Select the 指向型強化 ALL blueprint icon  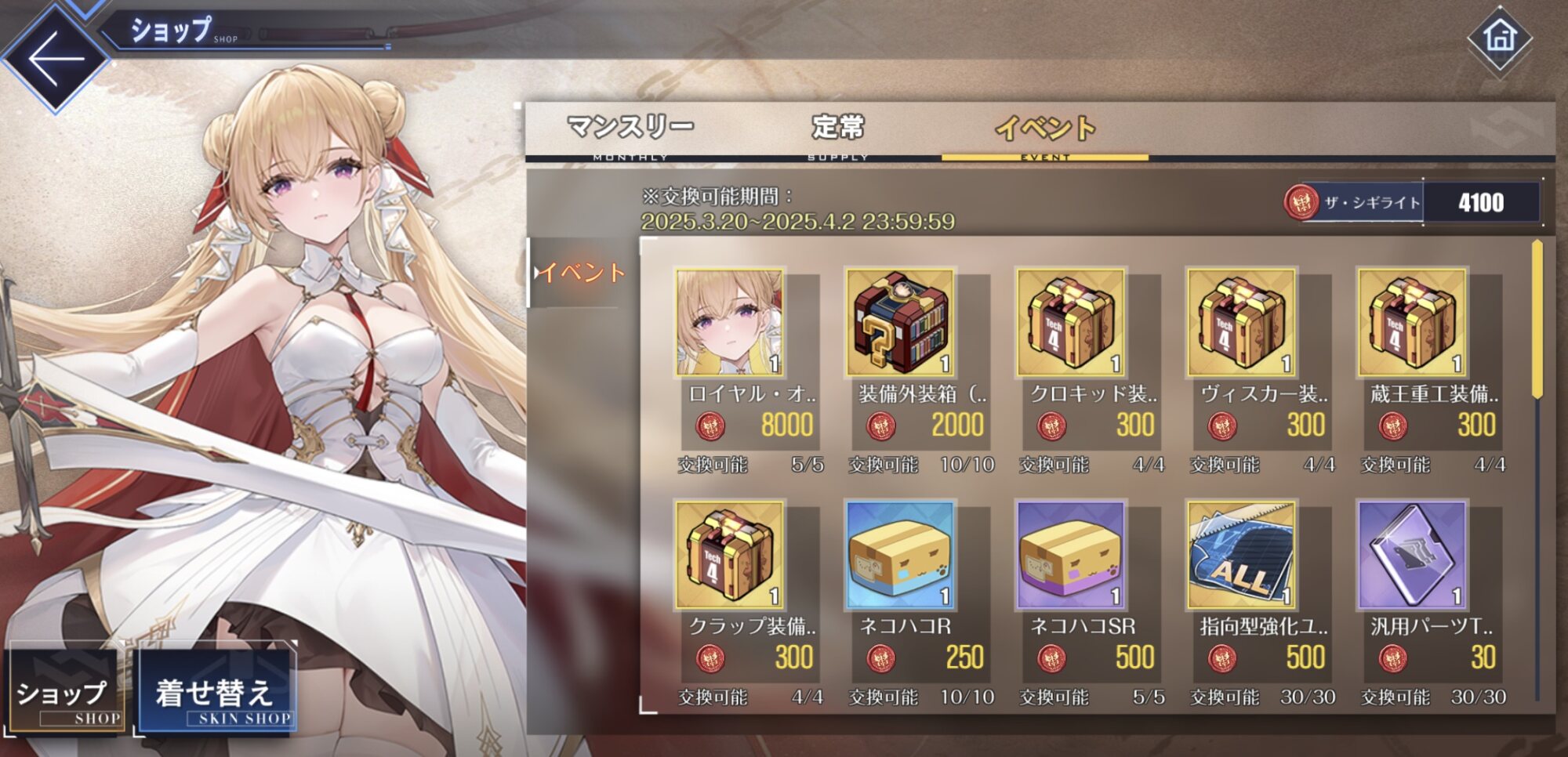[1241, 555]
